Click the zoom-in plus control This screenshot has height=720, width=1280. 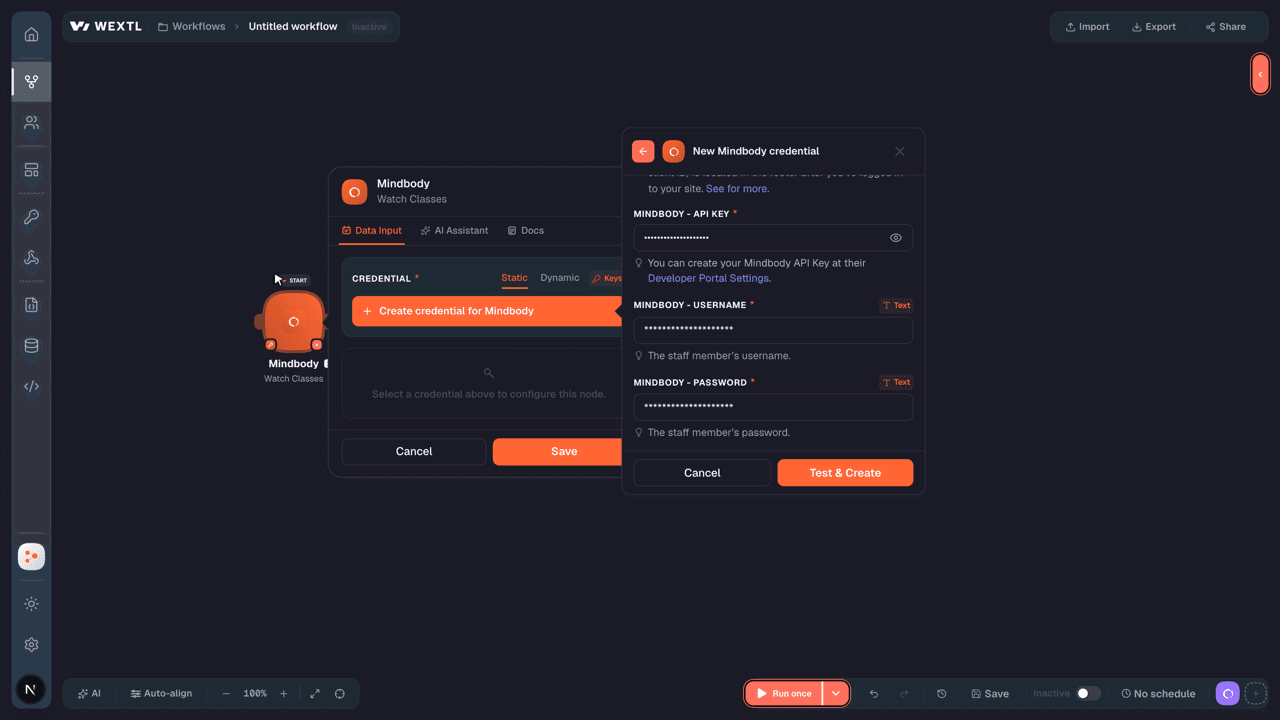pos(284,693)
